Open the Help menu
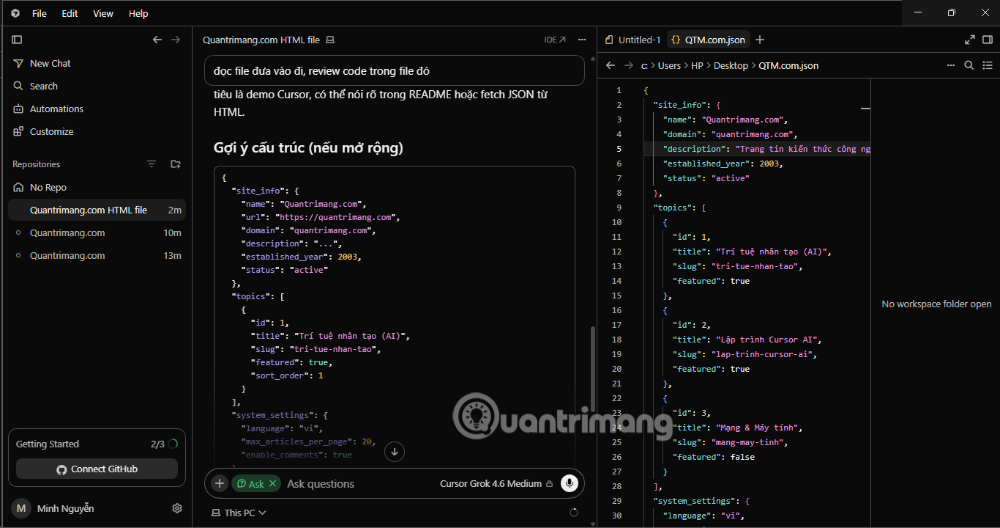The image size is (1000, 528). point(138,13)
